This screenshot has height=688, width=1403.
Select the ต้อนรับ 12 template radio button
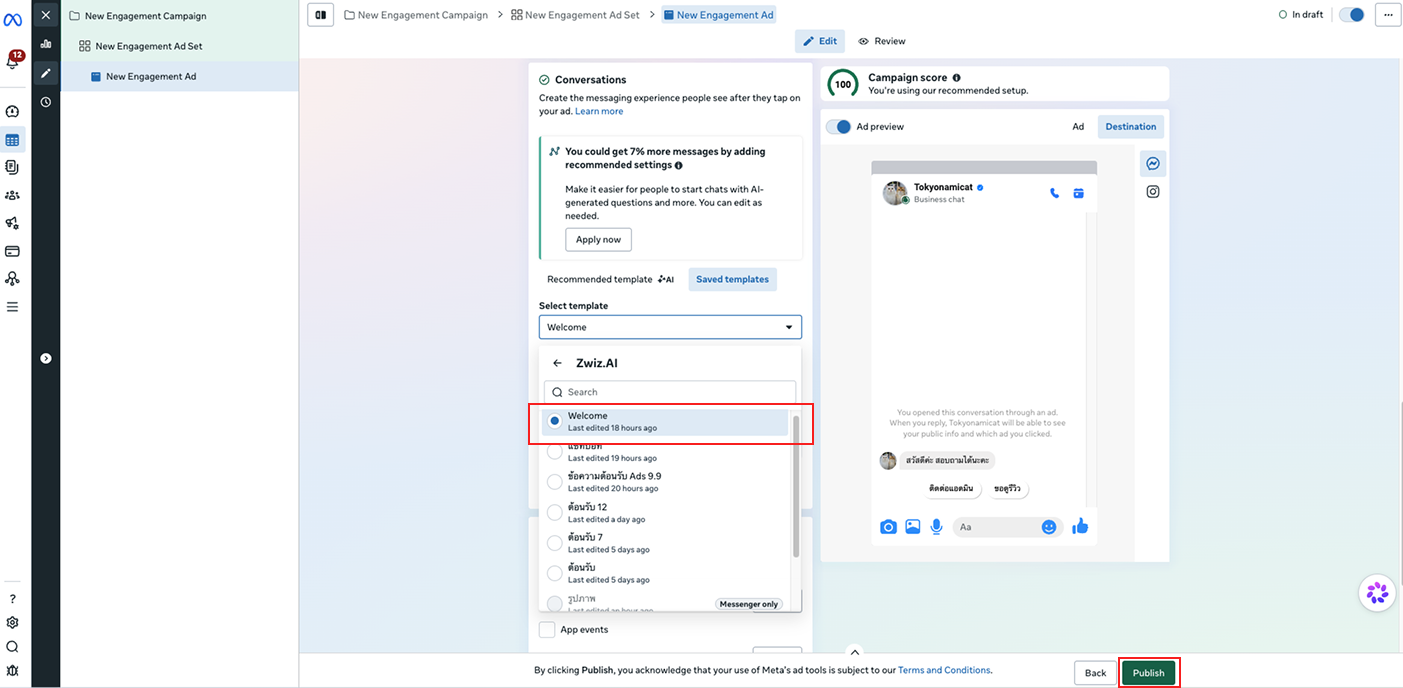pos(555,512)
